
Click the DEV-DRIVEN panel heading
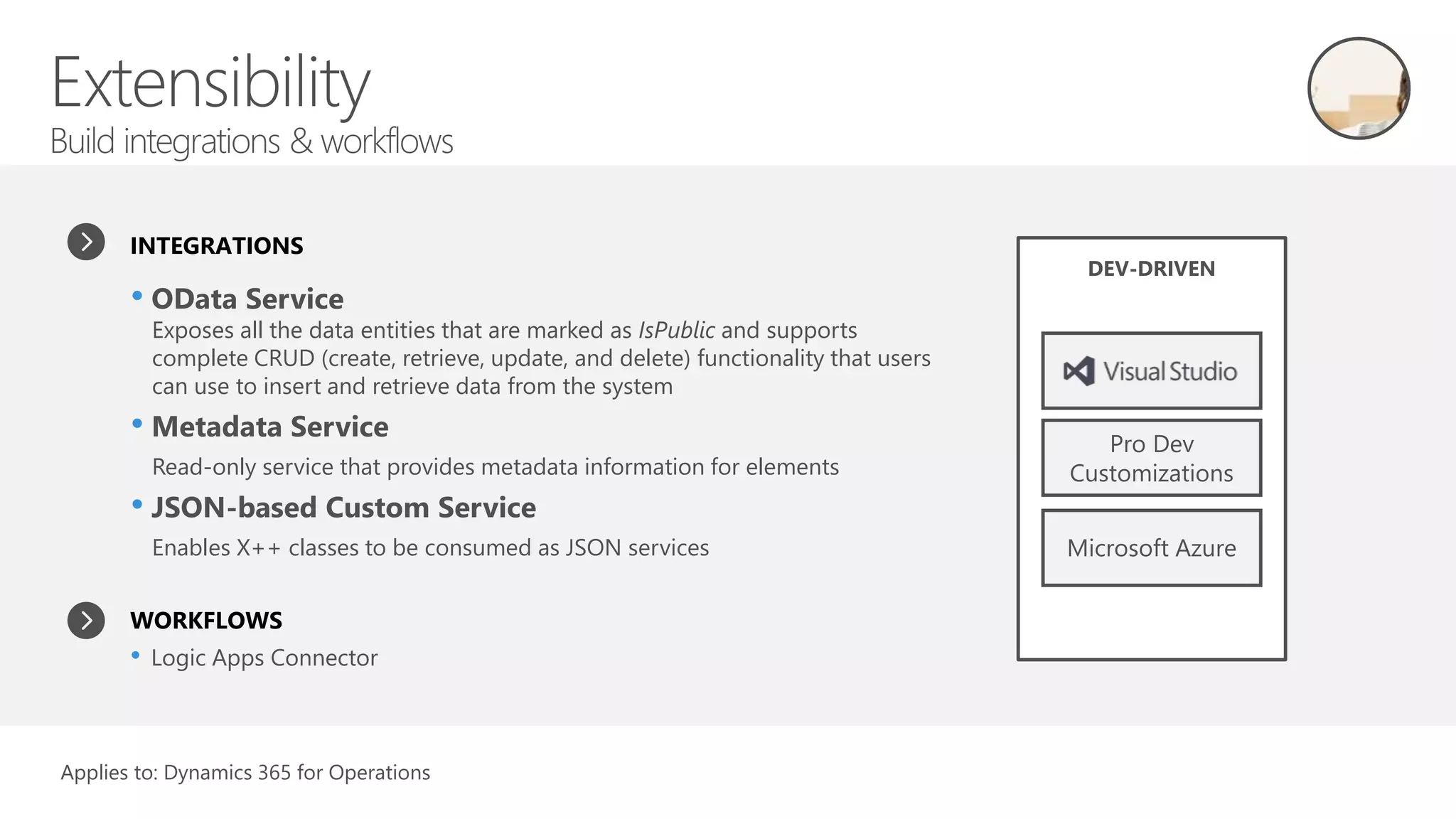pos(1152,269)
